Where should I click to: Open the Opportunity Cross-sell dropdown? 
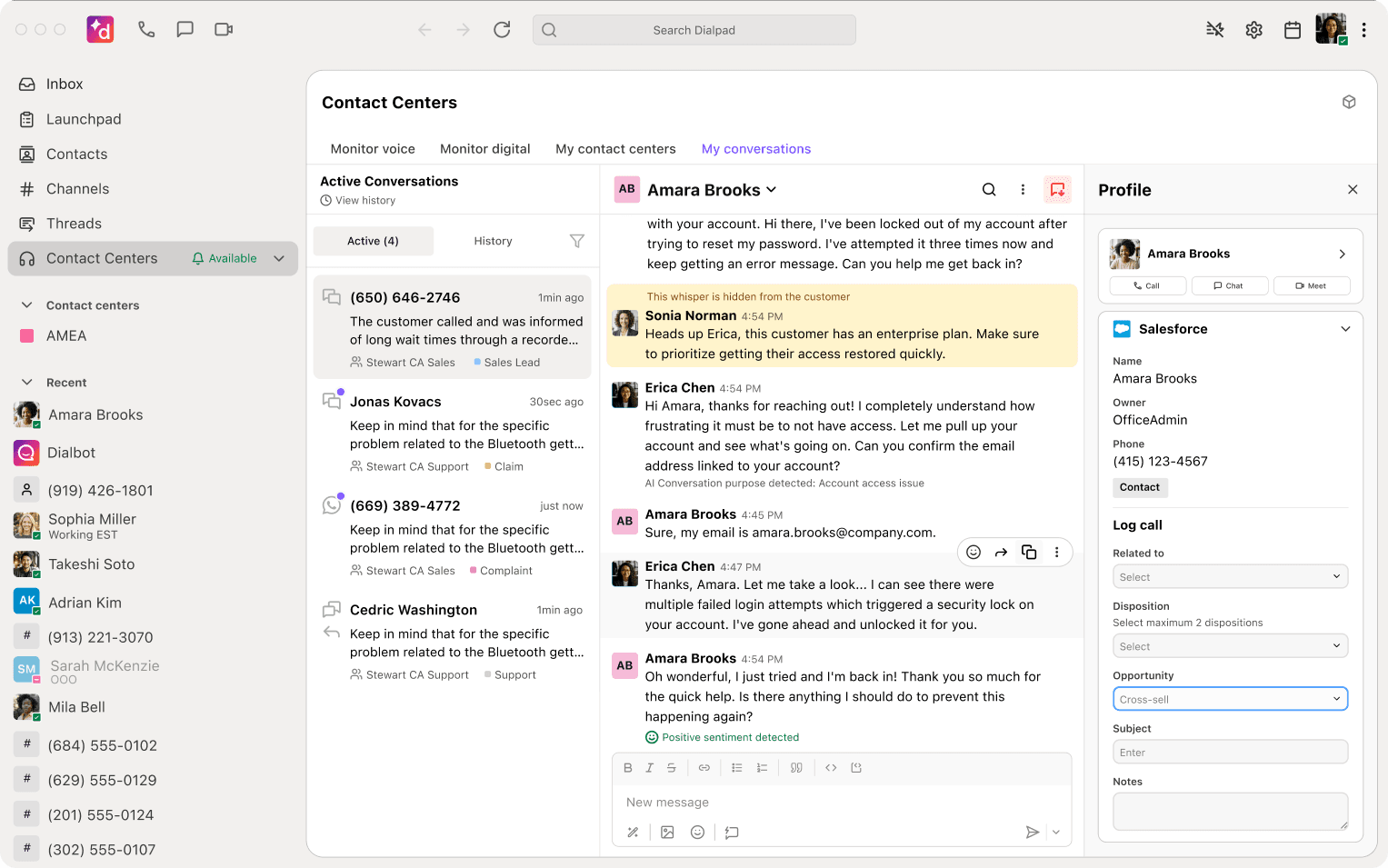(x=1230, y=699)
